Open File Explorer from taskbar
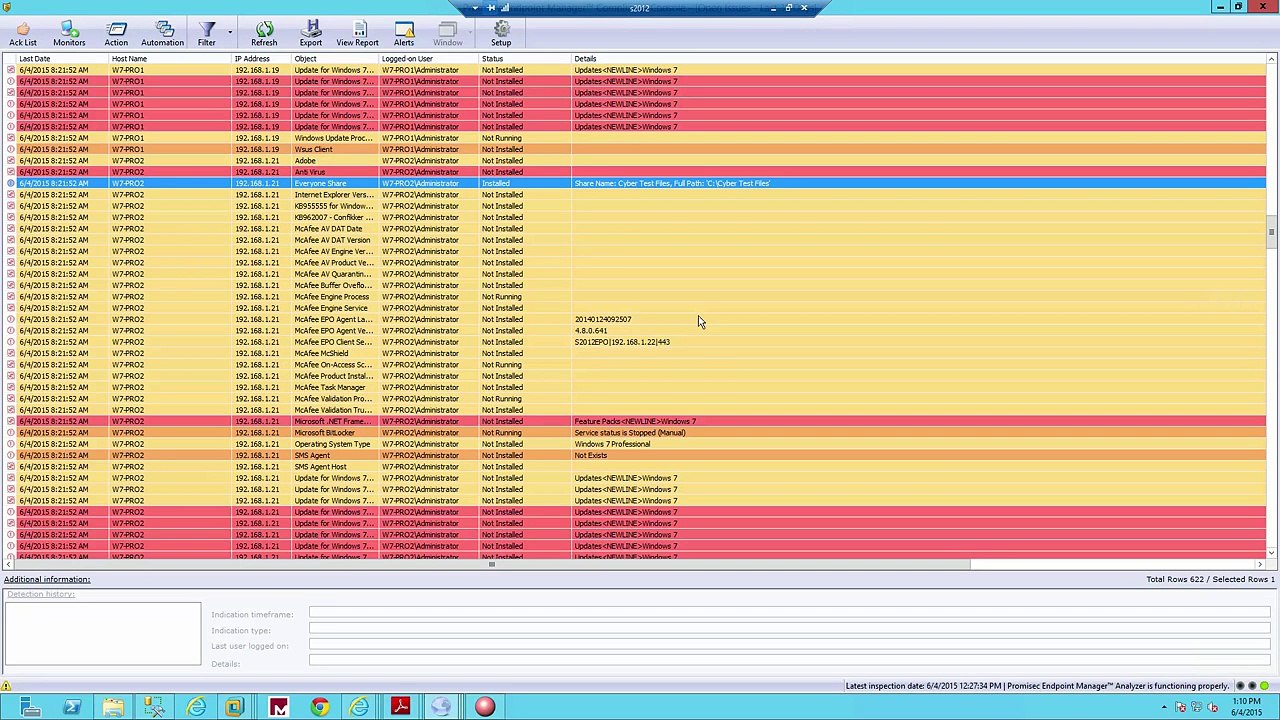The height and width of the screenshot is (720, 1280). coord(113,707)
